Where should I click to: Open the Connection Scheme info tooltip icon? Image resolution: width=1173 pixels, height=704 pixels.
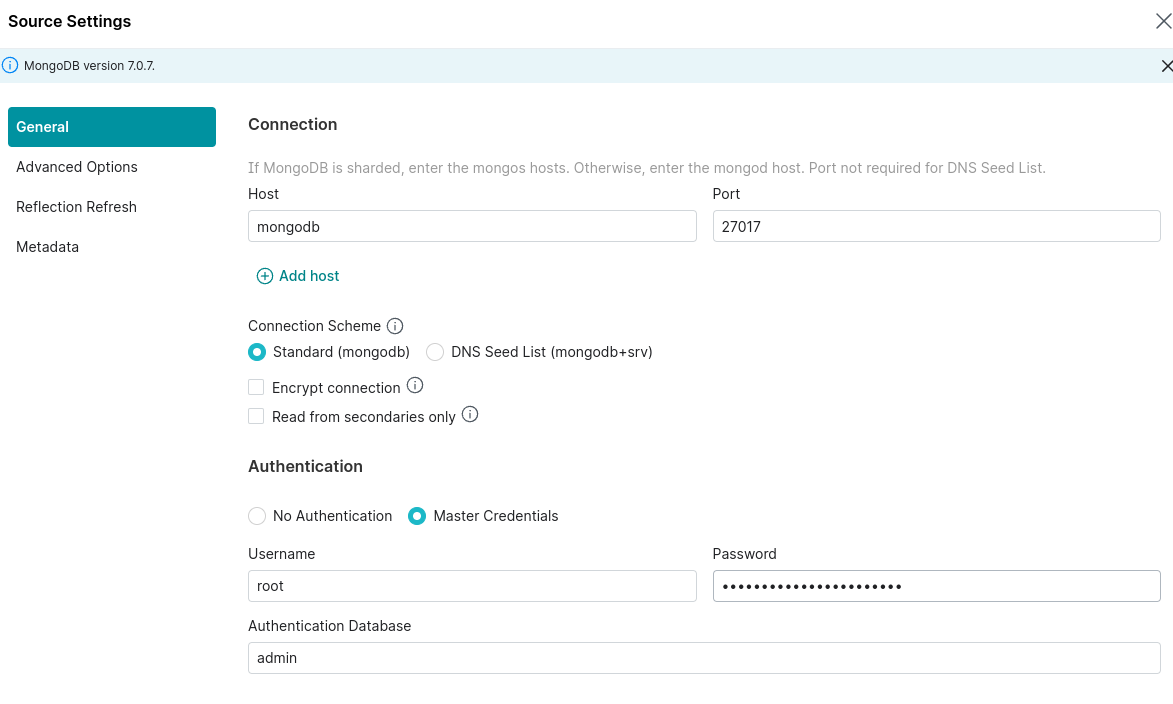coord(395,325)
